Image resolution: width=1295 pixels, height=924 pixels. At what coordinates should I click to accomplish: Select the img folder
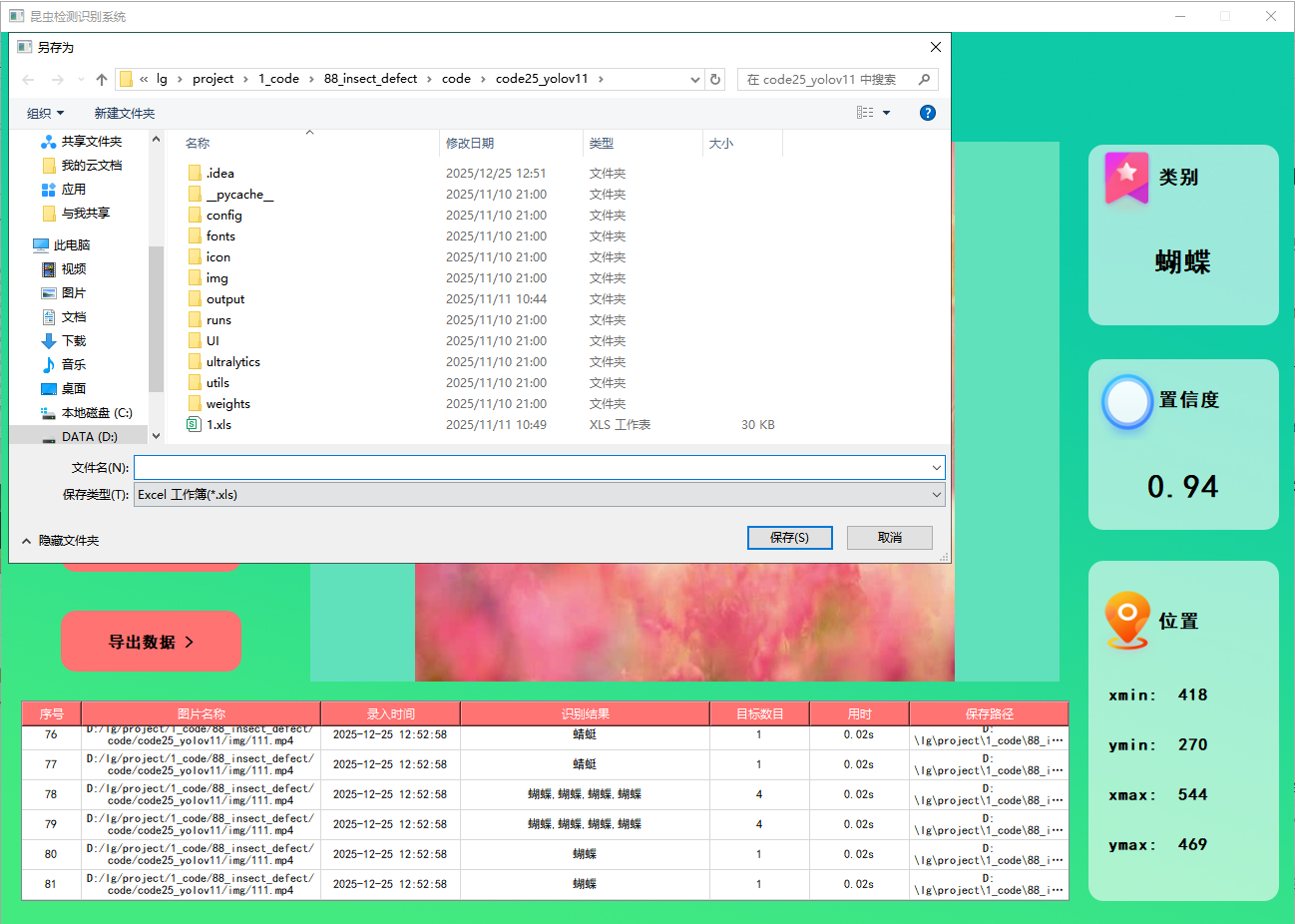[x=209, y=278]
